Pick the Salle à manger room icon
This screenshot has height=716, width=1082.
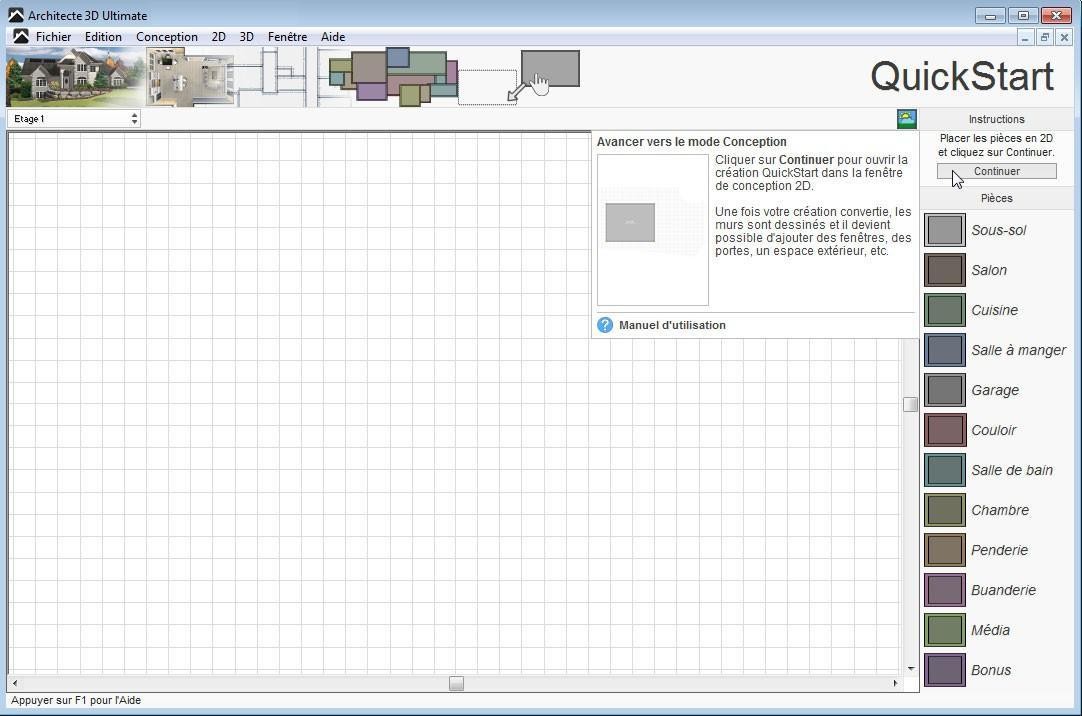945,350
